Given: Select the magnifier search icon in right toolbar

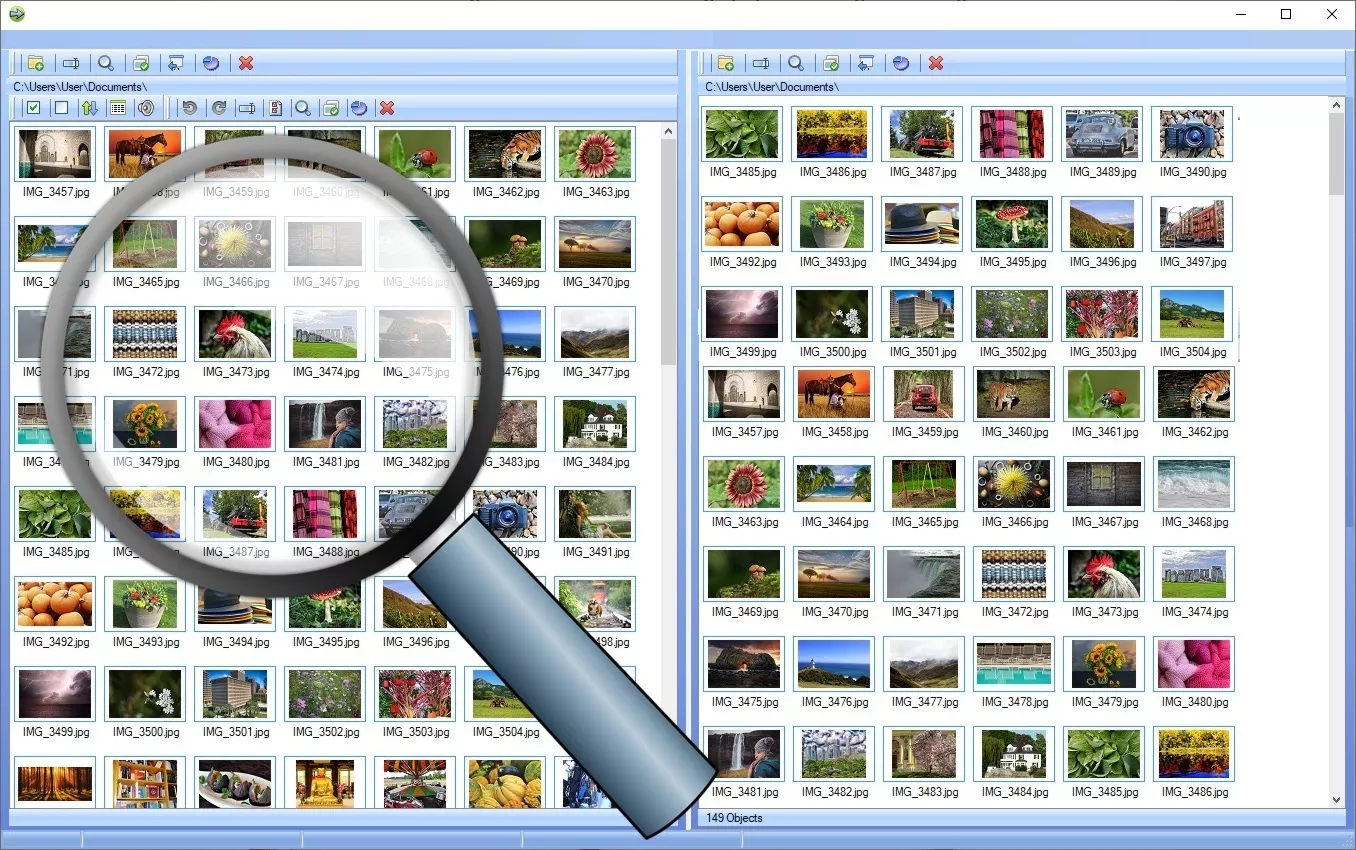Looking at the screenshot, I should (796, 63).
